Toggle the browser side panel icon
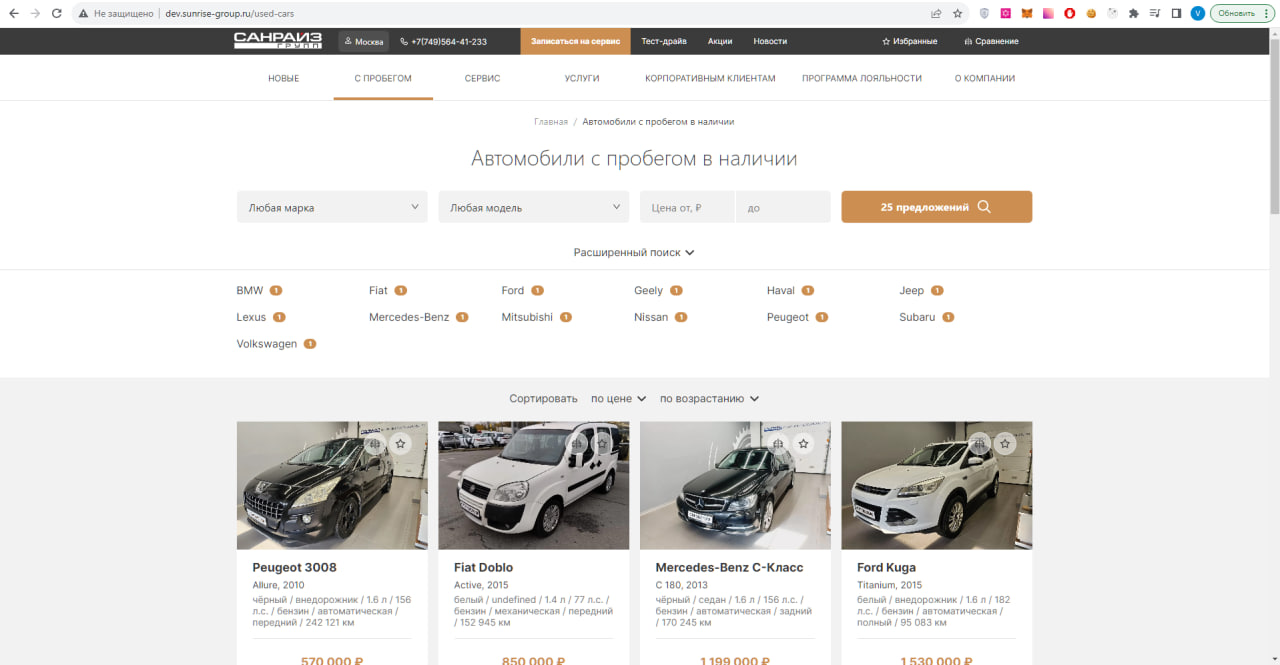The width and height of the screenshot is (1280, 665). 1176,14
